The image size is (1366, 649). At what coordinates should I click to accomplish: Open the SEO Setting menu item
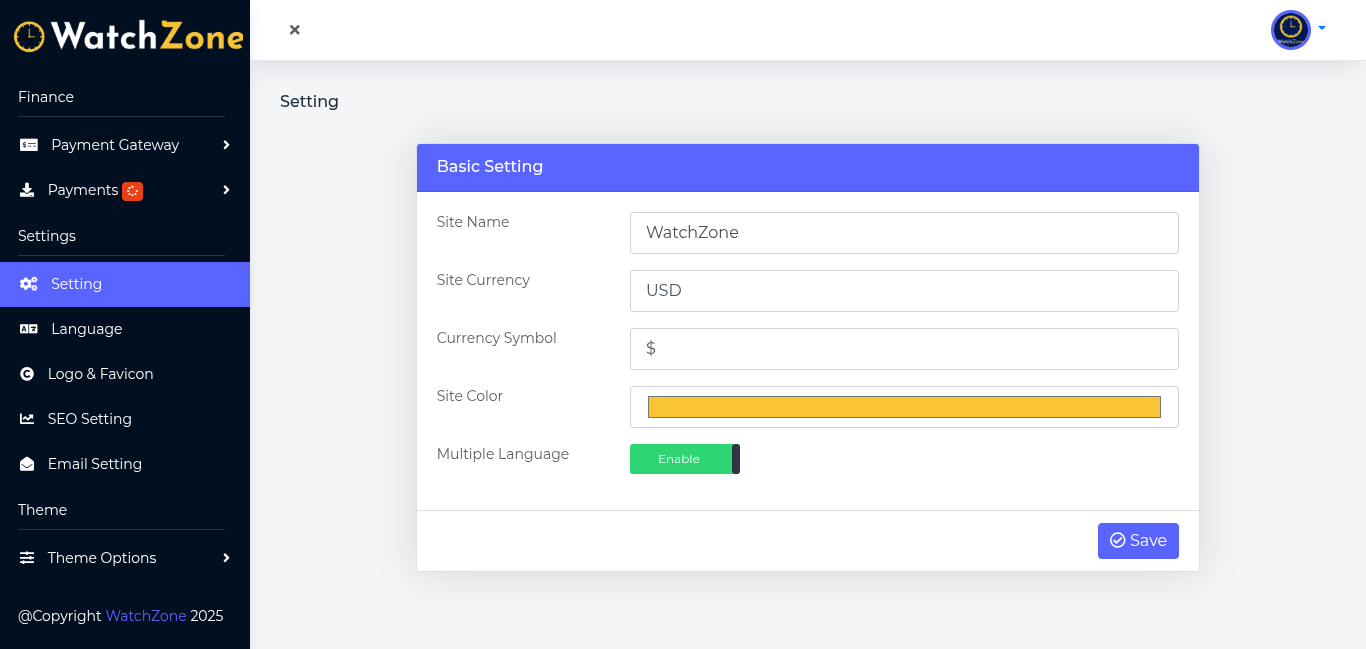pos(90,419)
